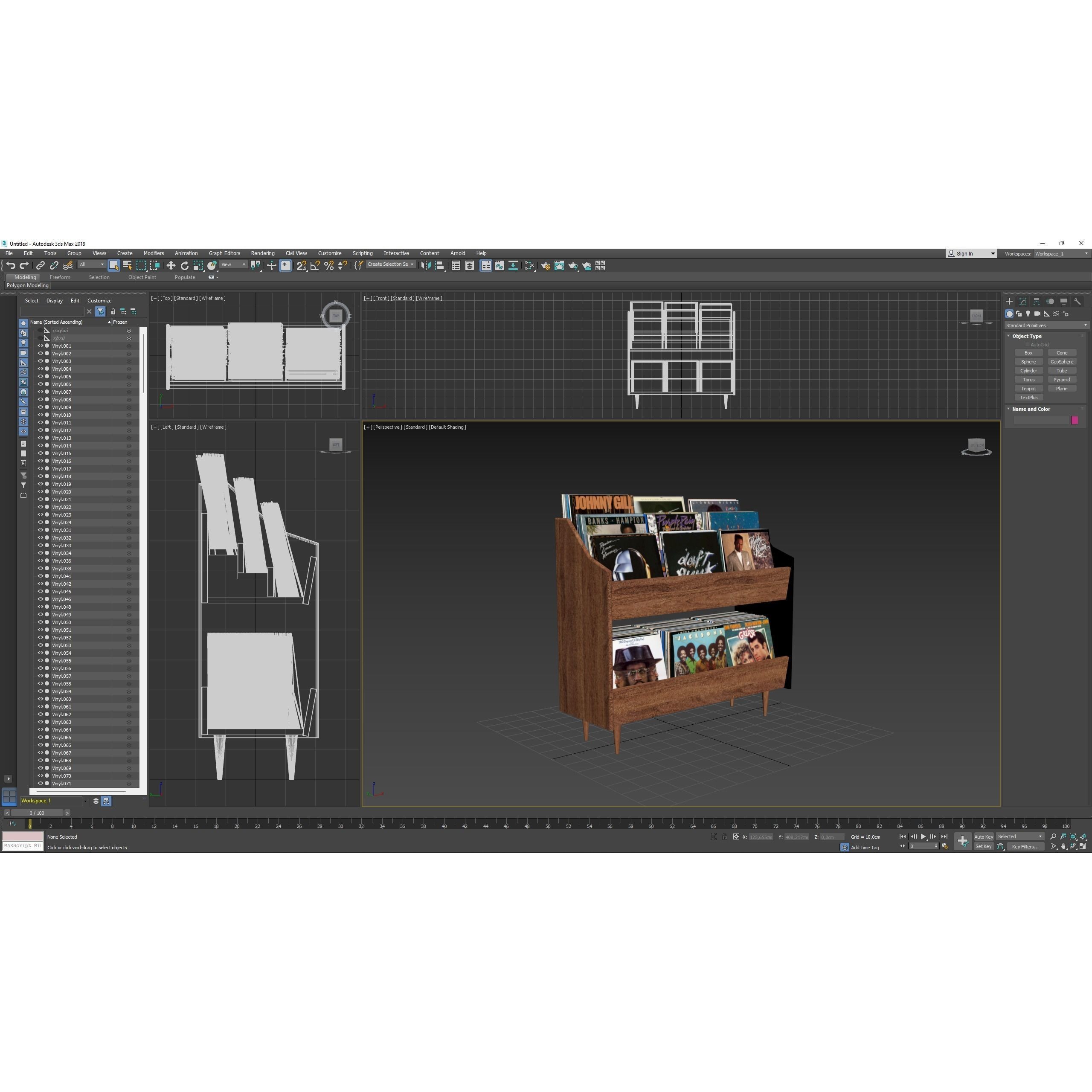The height and width of the screenshot is (1092, 1092).
Task: Open the Key Filters dialog
Action: (x=1025, y=847)
